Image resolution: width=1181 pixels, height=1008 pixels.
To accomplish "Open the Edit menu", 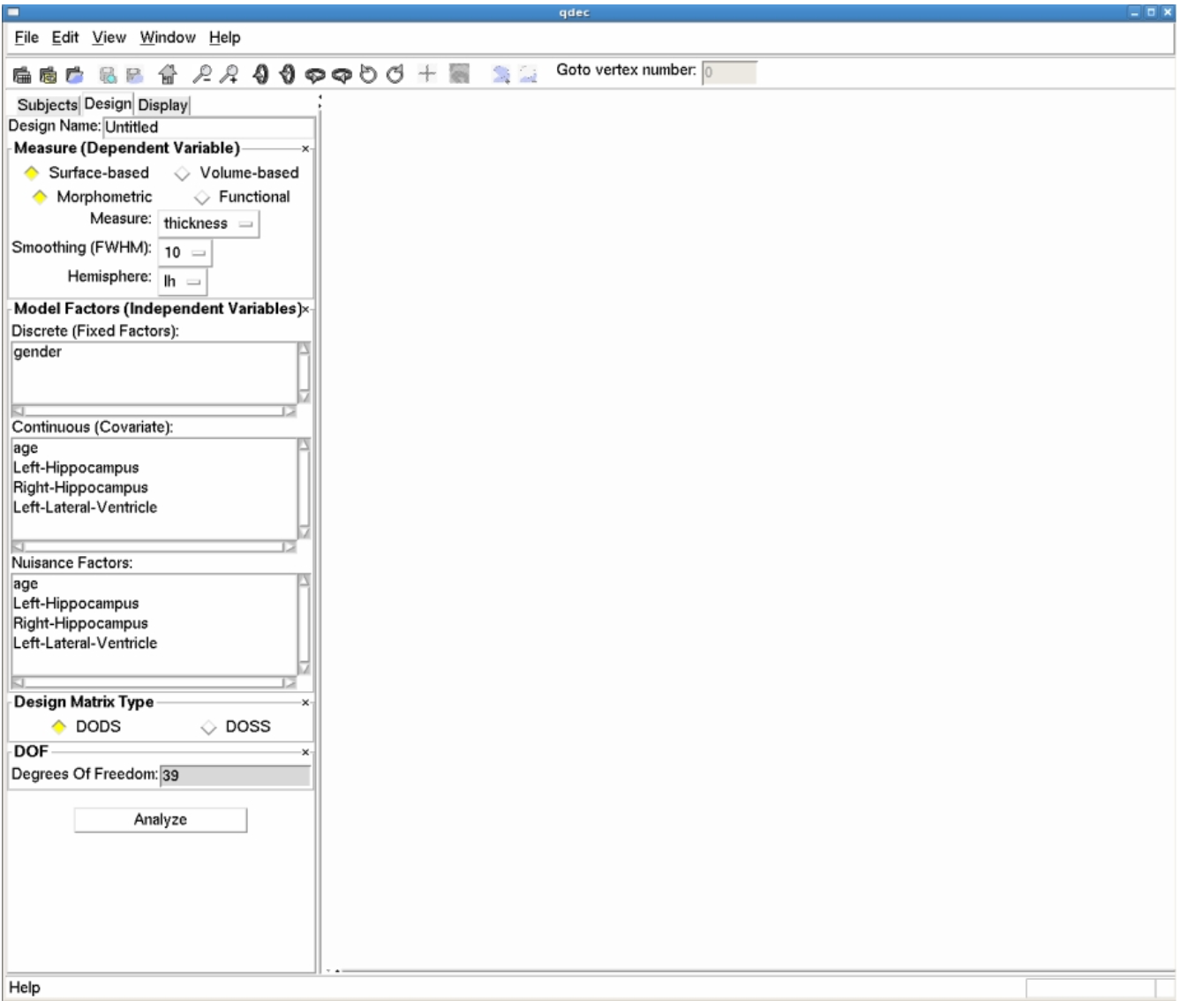I will (x=65, y=37).
